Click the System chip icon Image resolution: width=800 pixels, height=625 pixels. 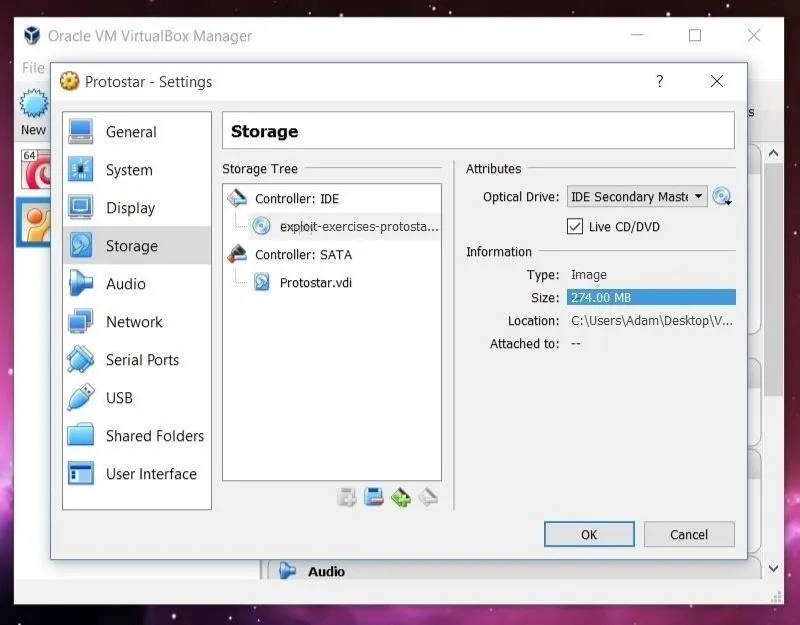pyautogui.click(x=81, y=169)
